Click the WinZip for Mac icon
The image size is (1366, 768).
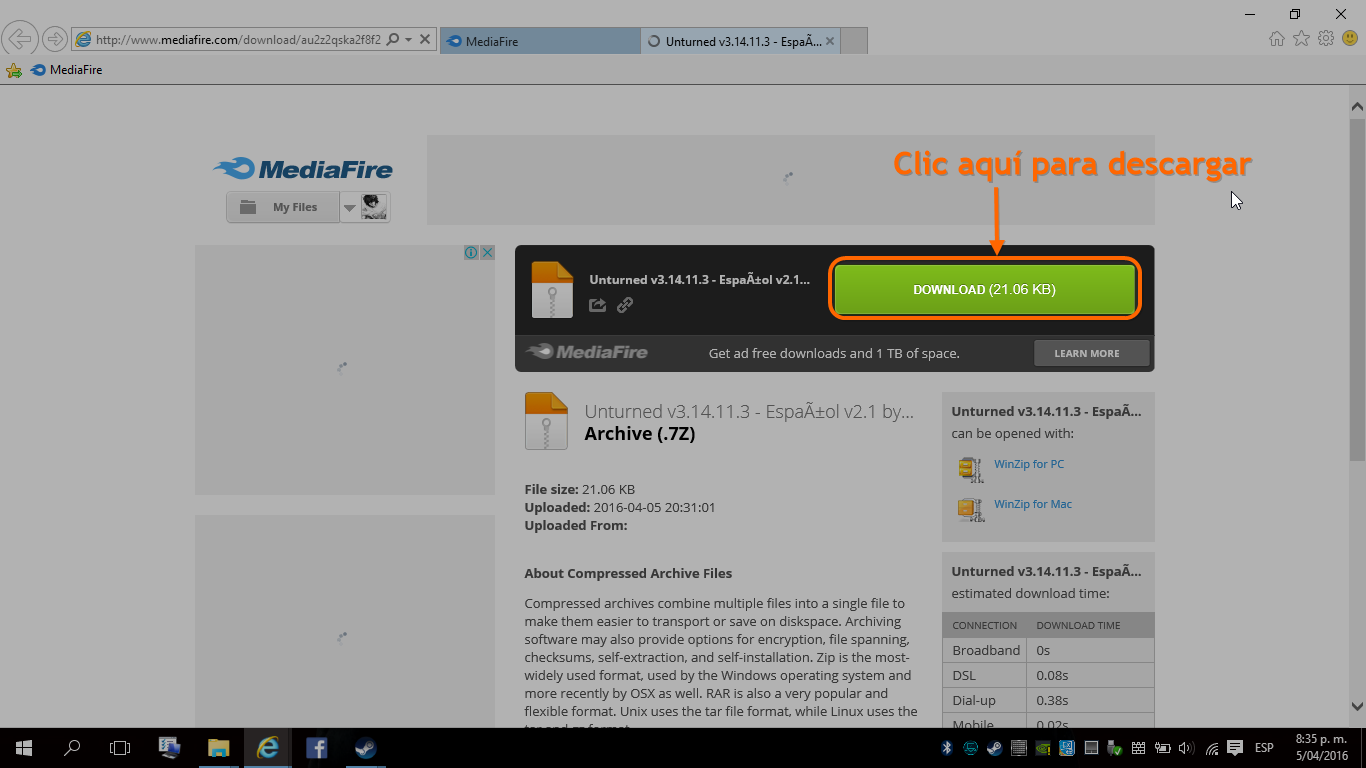click(x=970, y=509)
